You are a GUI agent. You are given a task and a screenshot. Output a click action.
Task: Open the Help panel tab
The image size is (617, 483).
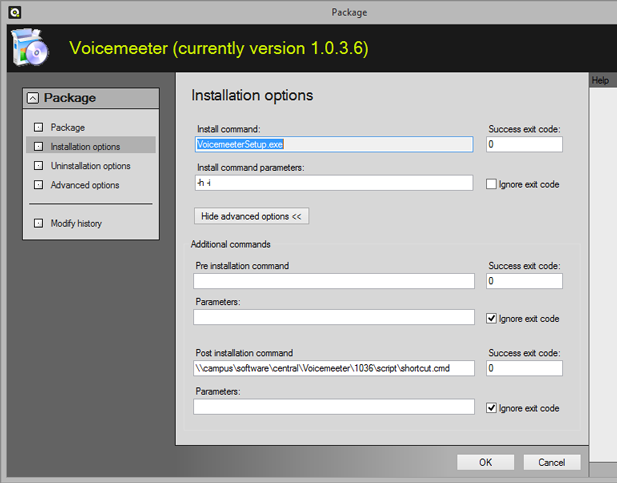600,80
